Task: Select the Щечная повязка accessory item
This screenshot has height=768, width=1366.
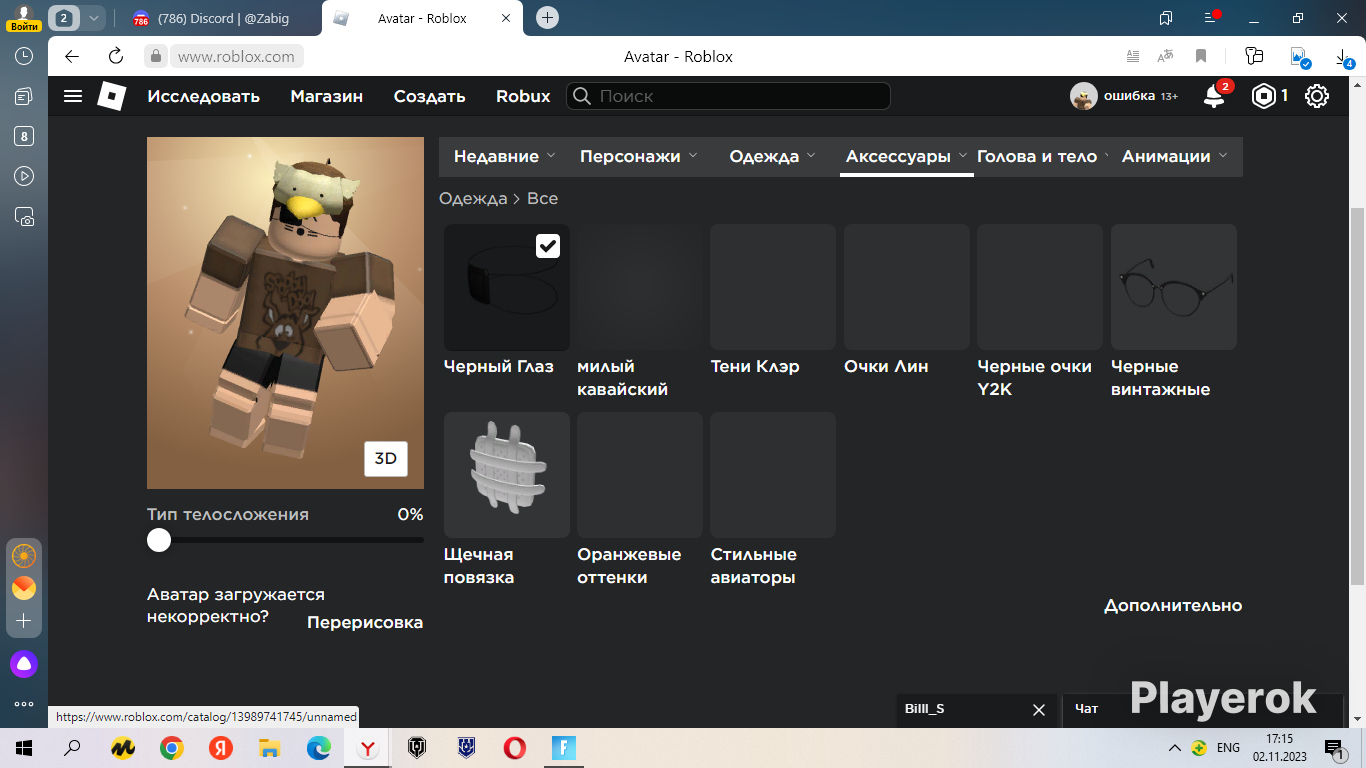Action: pos(507,475)
